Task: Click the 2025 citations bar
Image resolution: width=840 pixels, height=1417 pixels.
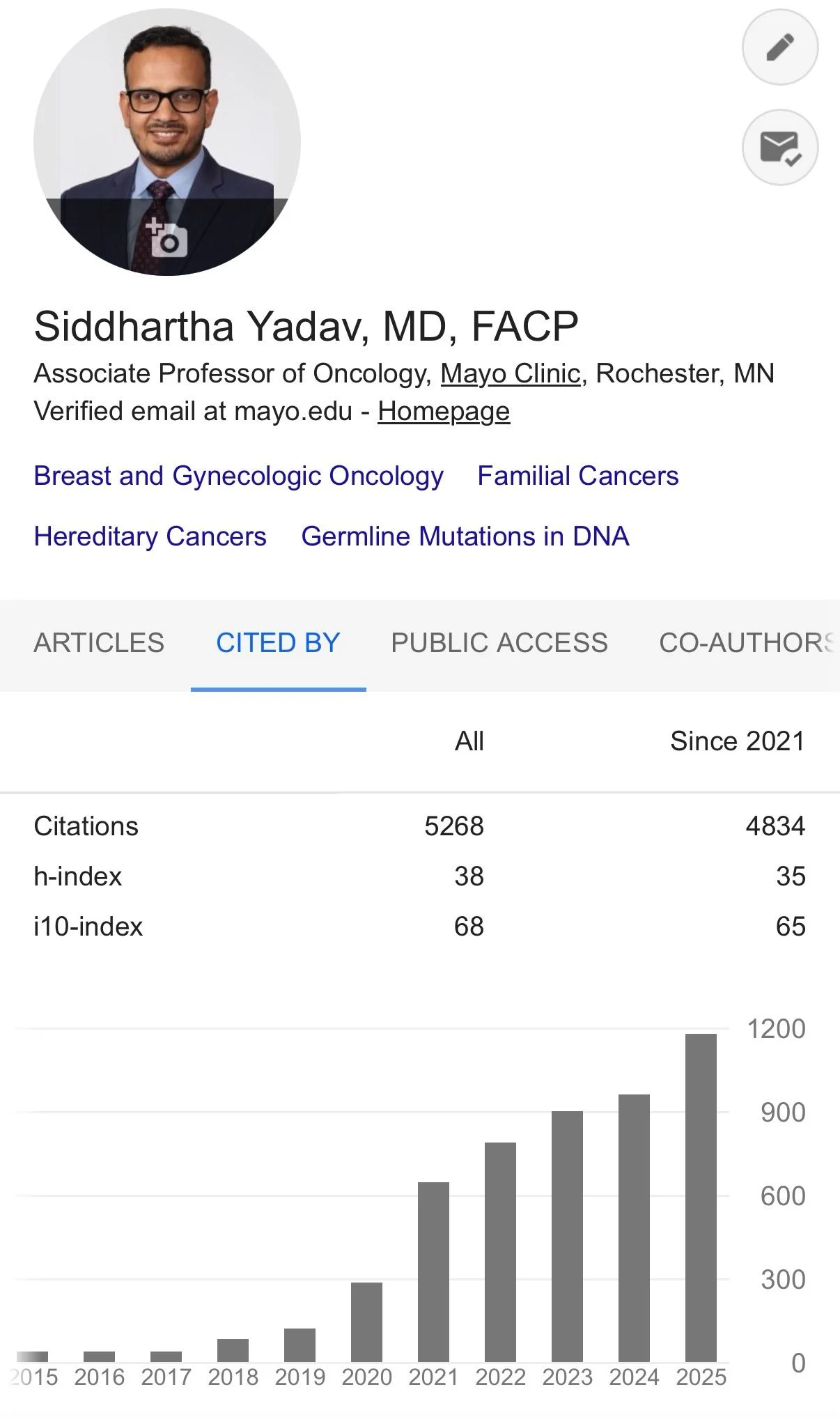Action: point(701,1197)
